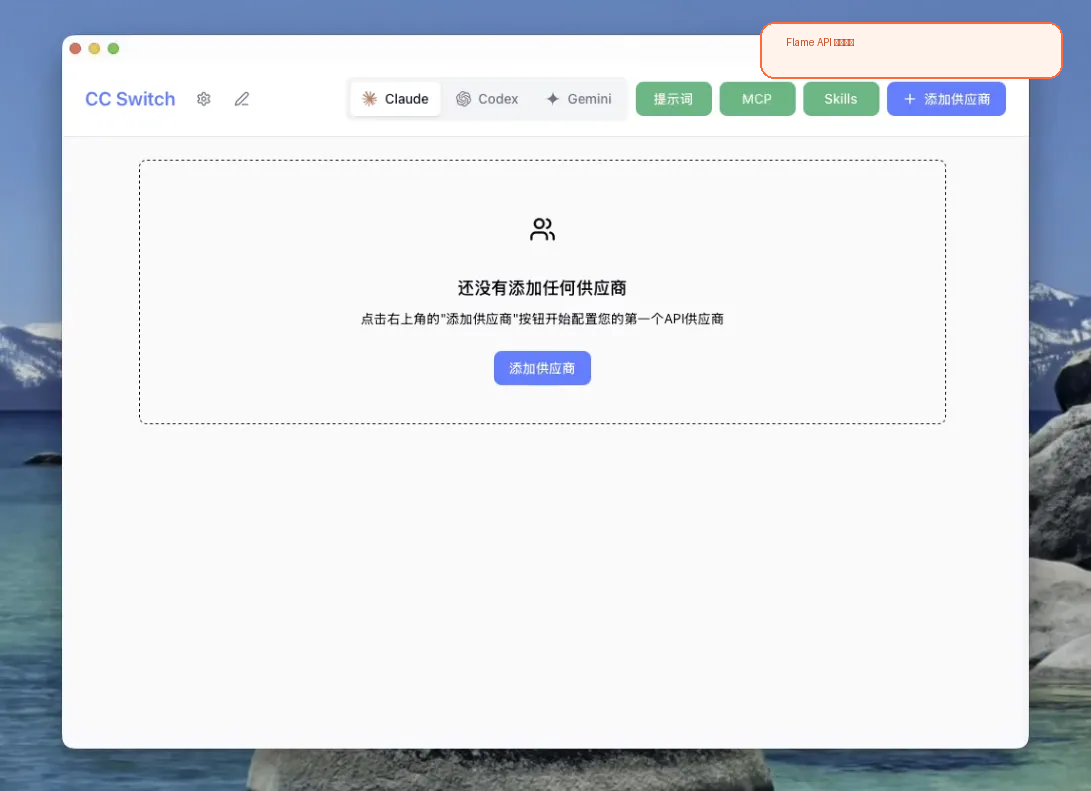Click the Flame API notification banner
Viewport: 1091px width, 791px height.
pyautogui.click(x=911, y=50)
